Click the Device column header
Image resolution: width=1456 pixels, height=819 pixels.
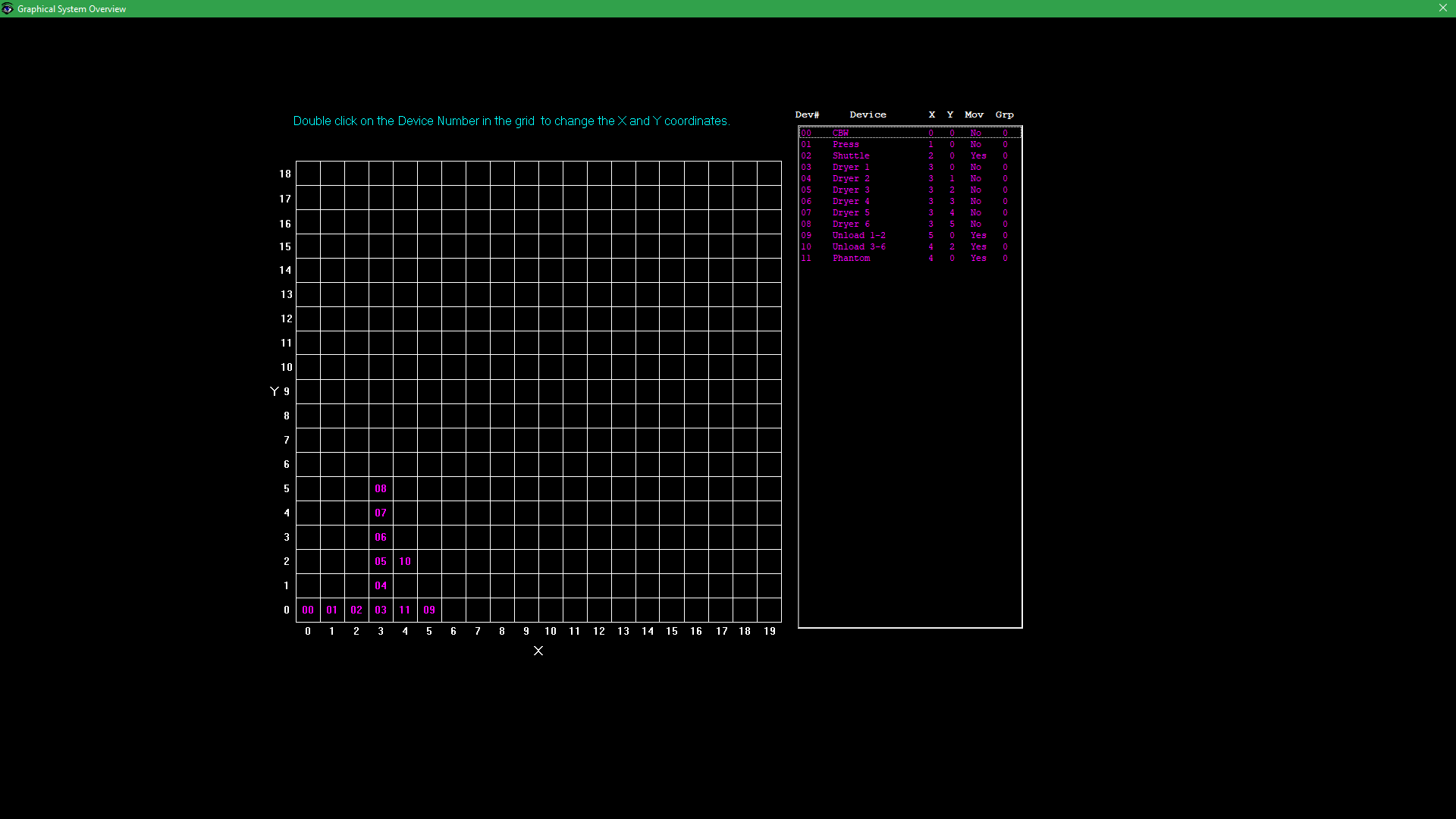click(868, 115)
